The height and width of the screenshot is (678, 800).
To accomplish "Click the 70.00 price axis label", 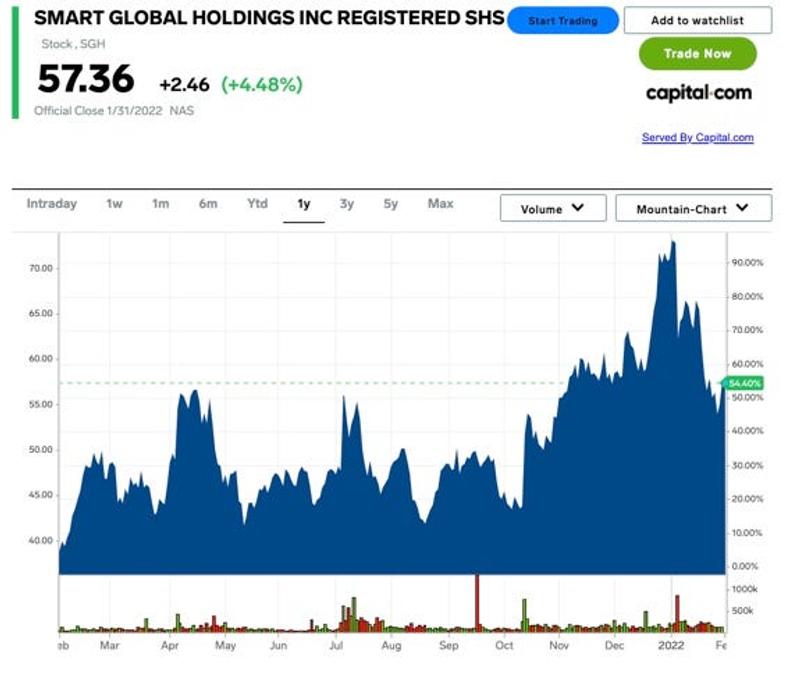I will 40,268.
